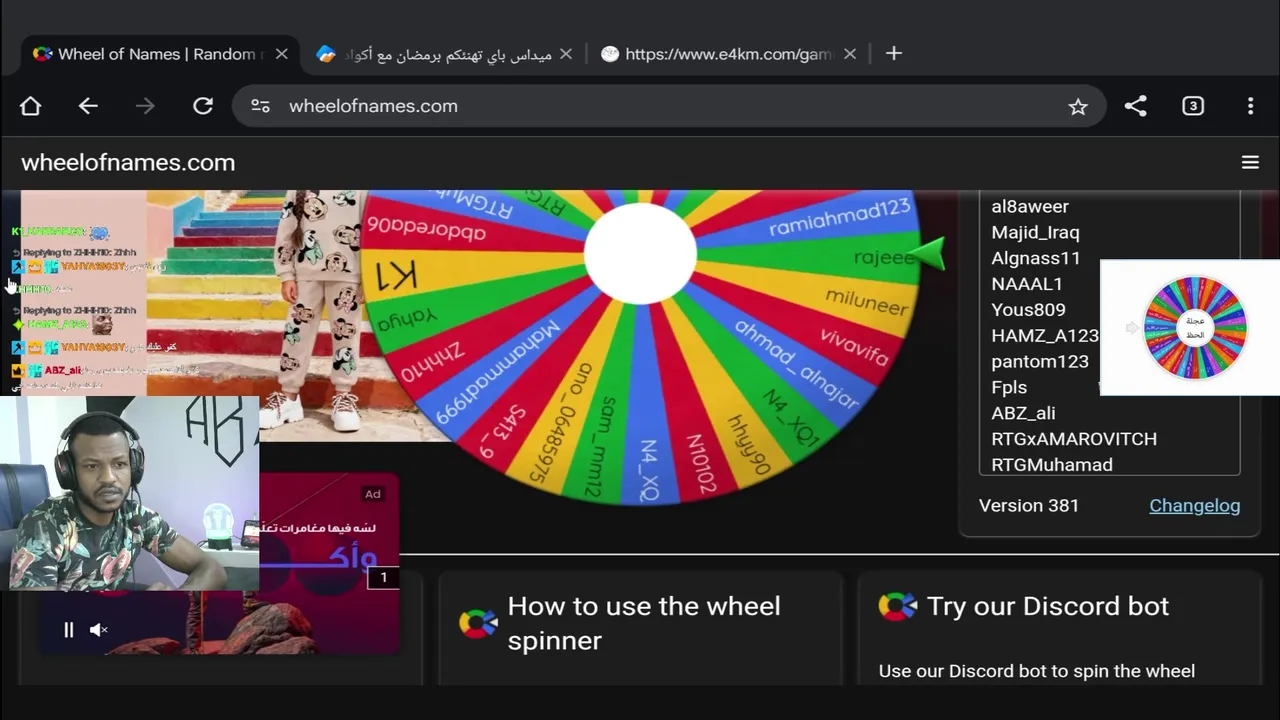Click the How to use wheel logo
The image size is (1280, 720).
tap(478, 623)
